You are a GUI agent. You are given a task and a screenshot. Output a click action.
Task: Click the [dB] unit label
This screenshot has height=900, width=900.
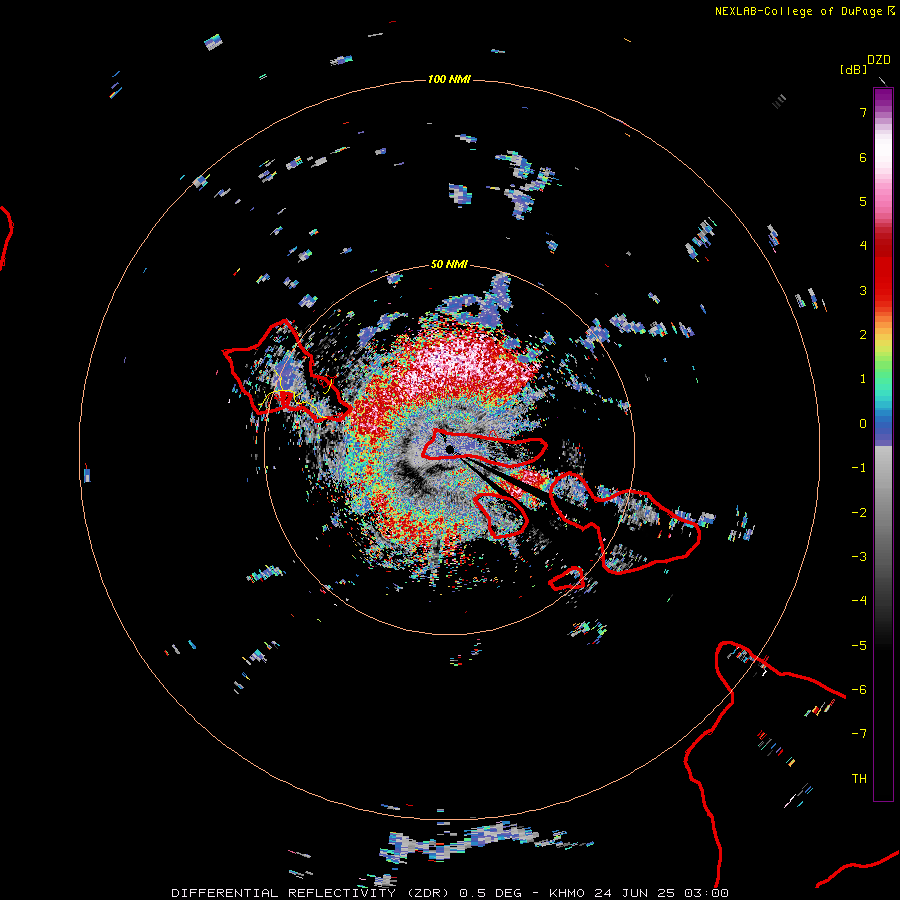pyautogui.click(x=853, y=69)
